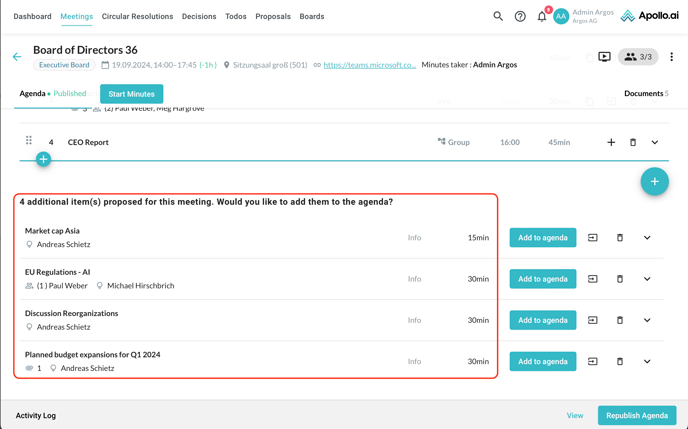Start presentation mode with the screen icon

pos(604,57)
